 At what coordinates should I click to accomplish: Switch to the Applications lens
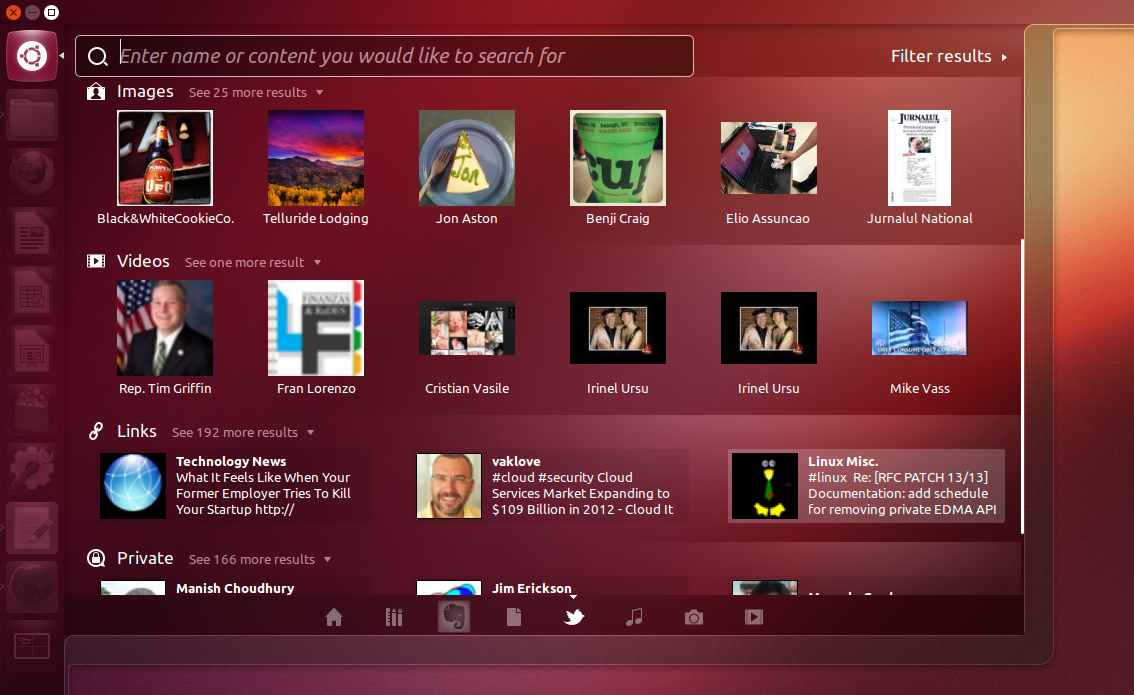pyautogui.click(x=393, y=617)
